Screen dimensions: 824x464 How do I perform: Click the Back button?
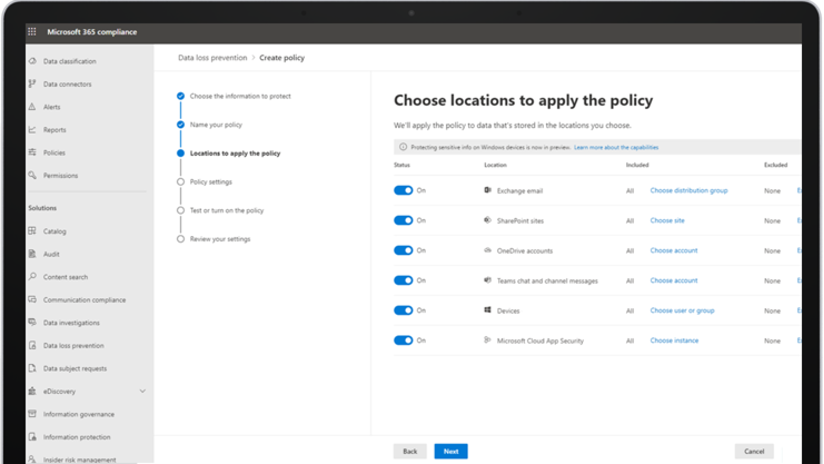(x=410, y=451)
